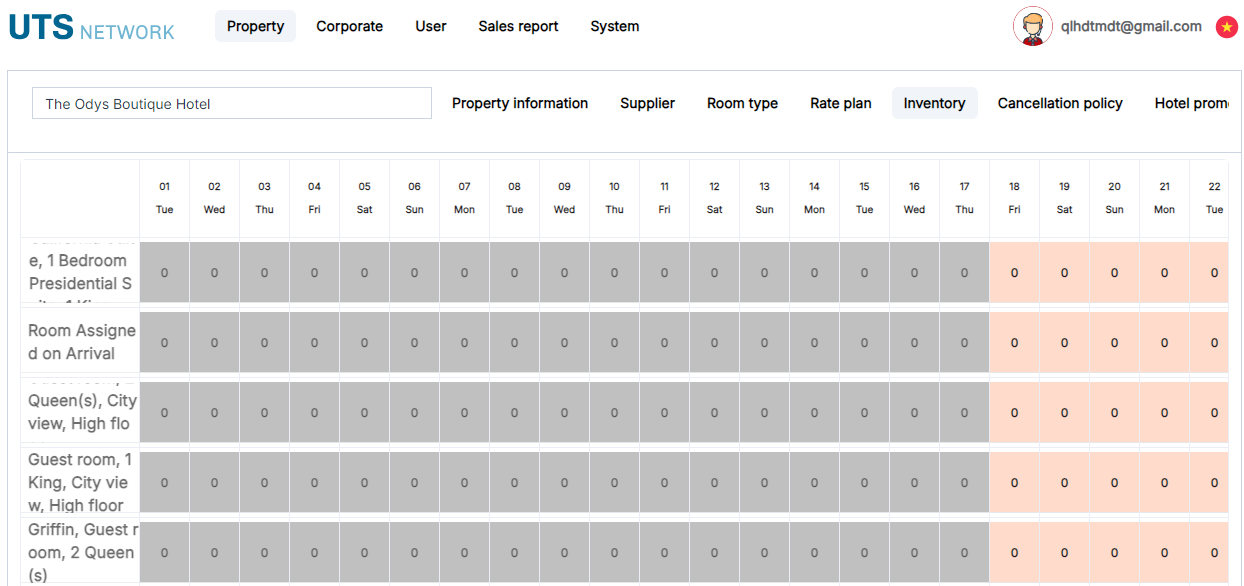Click Presidential Suite inventory cell for 18 Fri
Viewport: 1244px width, 586px height.
coord(1015,272)
